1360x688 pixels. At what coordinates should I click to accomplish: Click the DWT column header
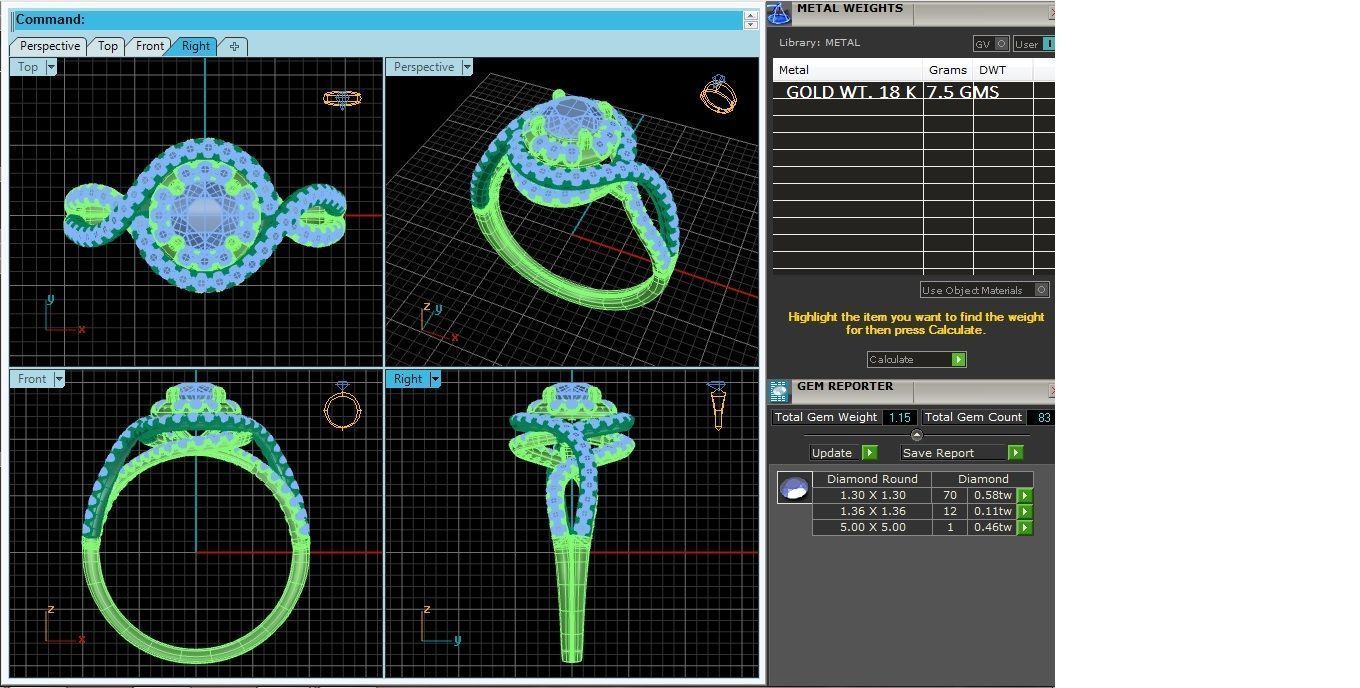[x=1003, y=70]
